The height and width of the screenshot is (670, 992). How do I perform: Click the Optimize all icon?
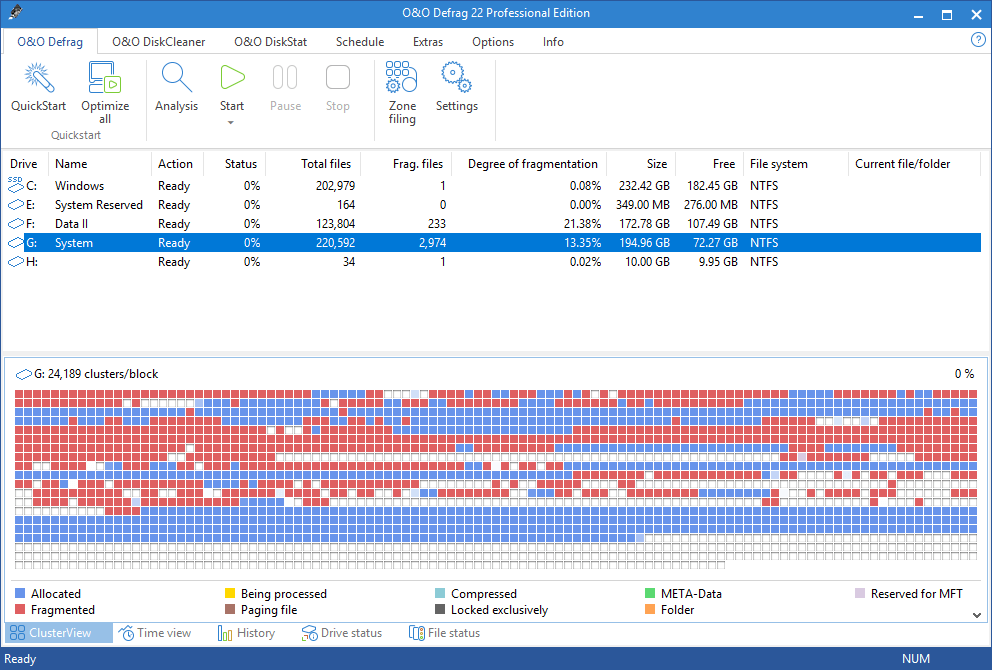[104, 79]
